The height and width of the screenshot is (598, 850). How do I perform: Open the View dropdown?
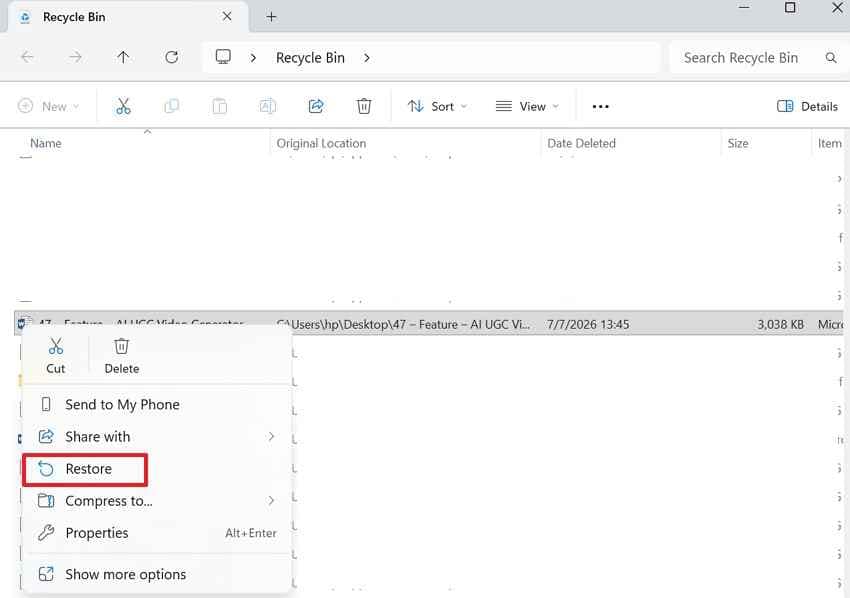point(527,106)
